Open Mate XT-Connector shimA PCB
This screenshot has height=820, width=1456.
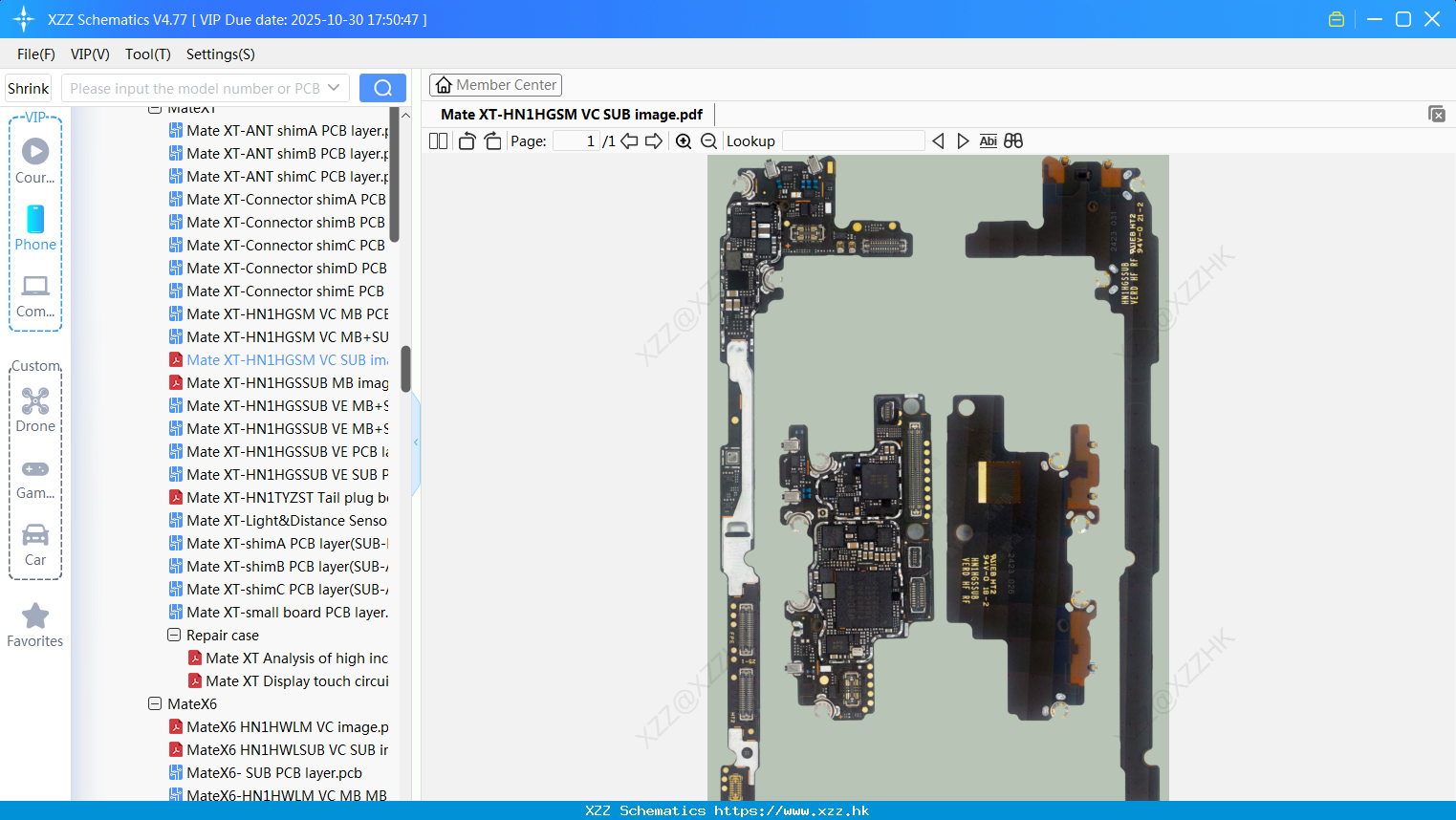(278, 199)
